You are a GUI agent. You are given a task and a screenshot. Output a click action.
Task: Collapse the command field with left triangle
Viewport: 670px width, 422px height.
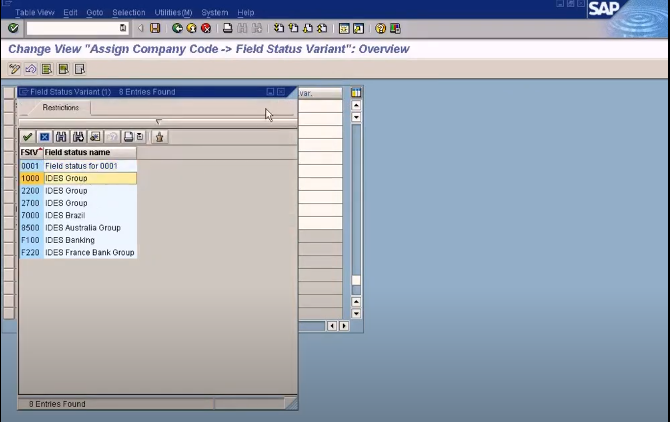[x=141, y=29]
